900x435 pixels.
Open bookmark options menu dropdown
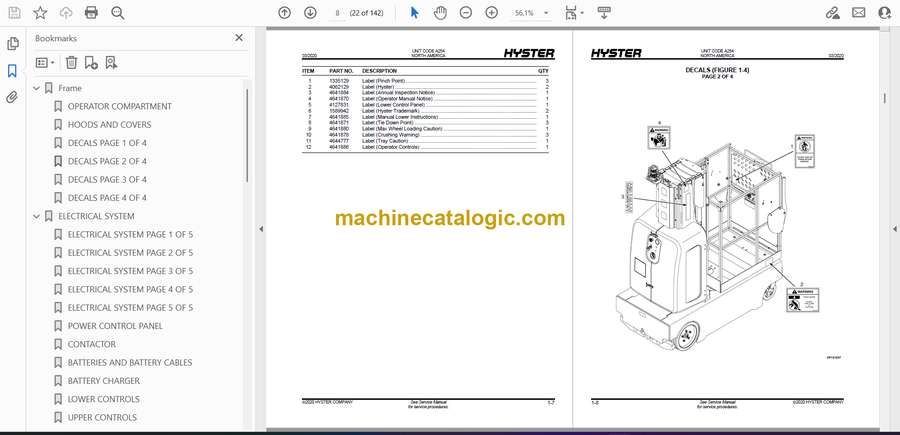pos(45,63)
